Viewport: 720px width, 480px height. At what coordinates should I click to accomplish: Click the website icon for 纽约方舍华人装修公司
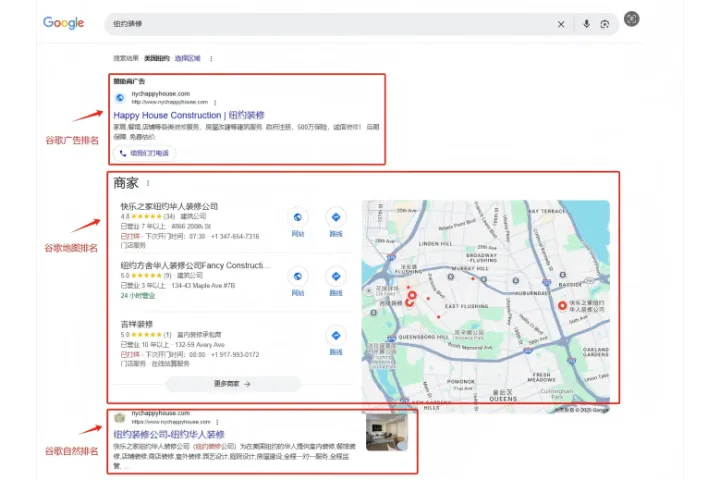tap(298, 277)
